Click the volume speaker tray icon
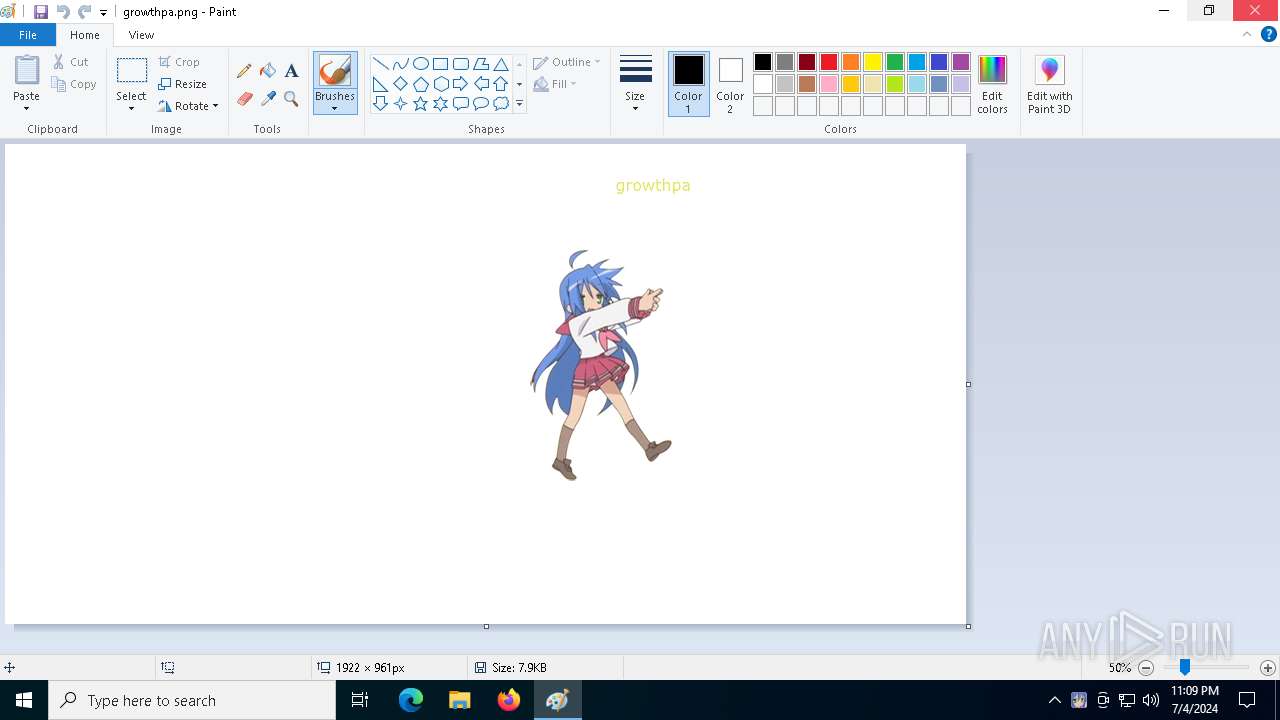The width and height of the screenshot is (1280, 720). (x=1151, y=700)
